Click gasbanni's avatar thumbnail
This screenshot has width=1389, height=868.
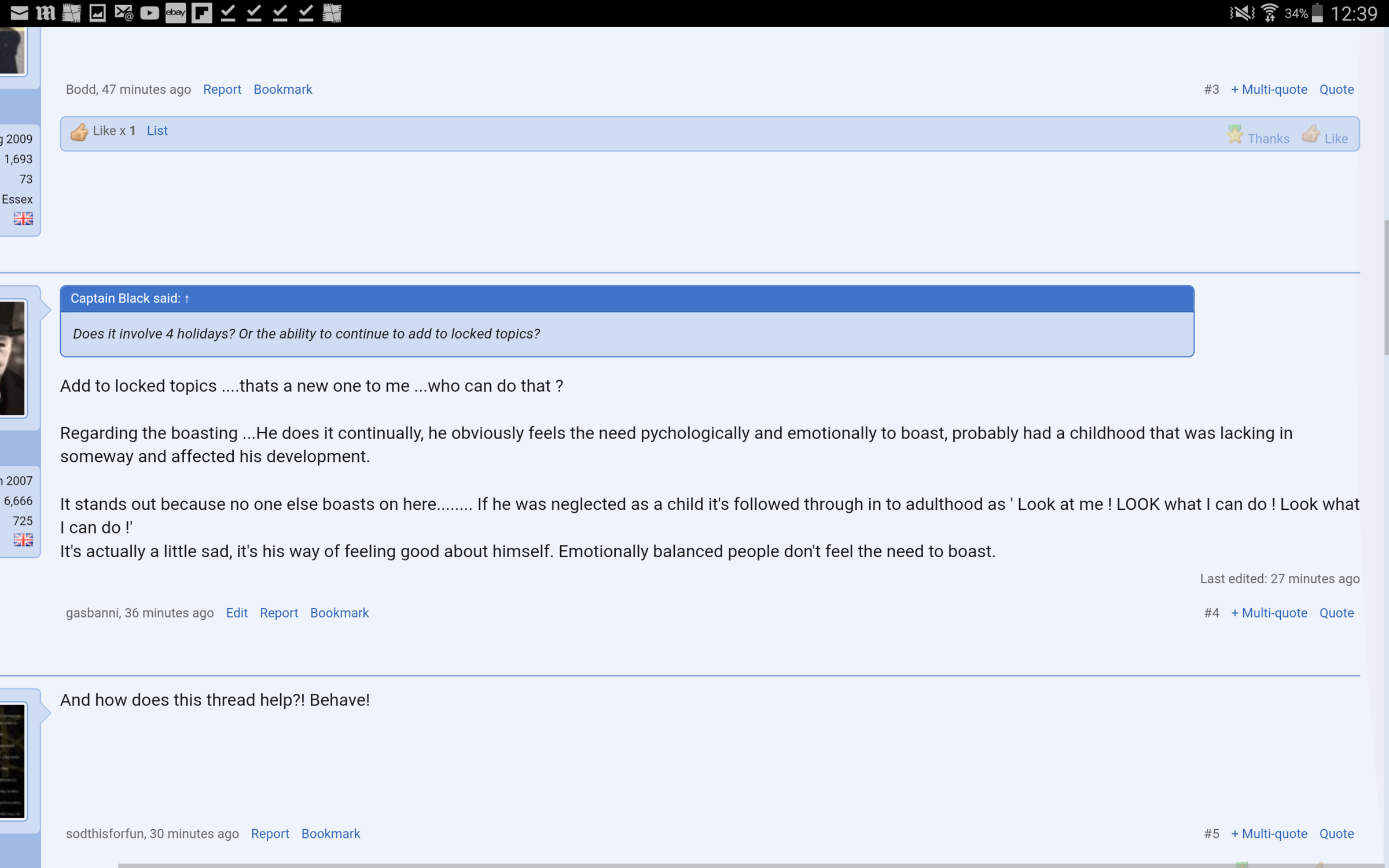(x=12, y=359)
